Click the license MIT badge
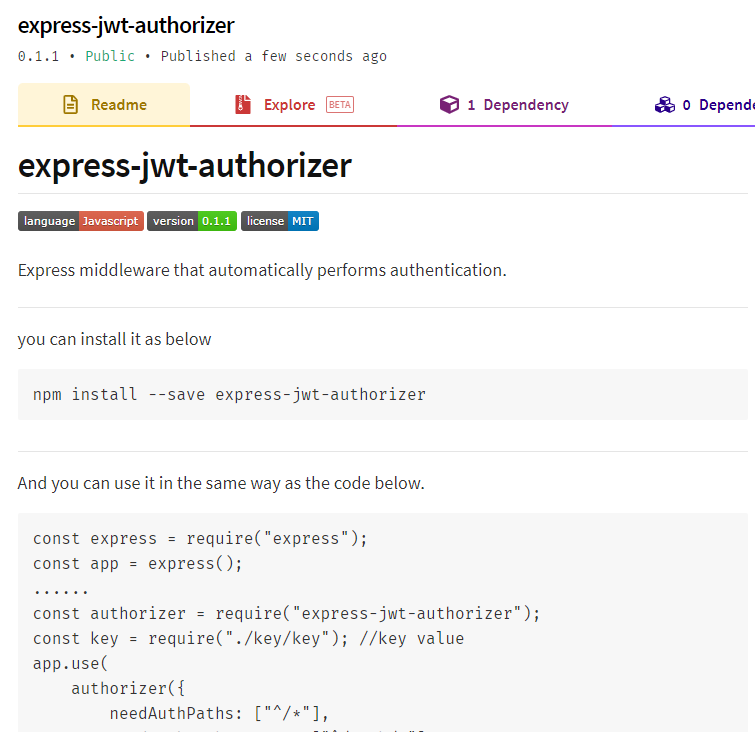Screen dimensions: 755x732 280,221
